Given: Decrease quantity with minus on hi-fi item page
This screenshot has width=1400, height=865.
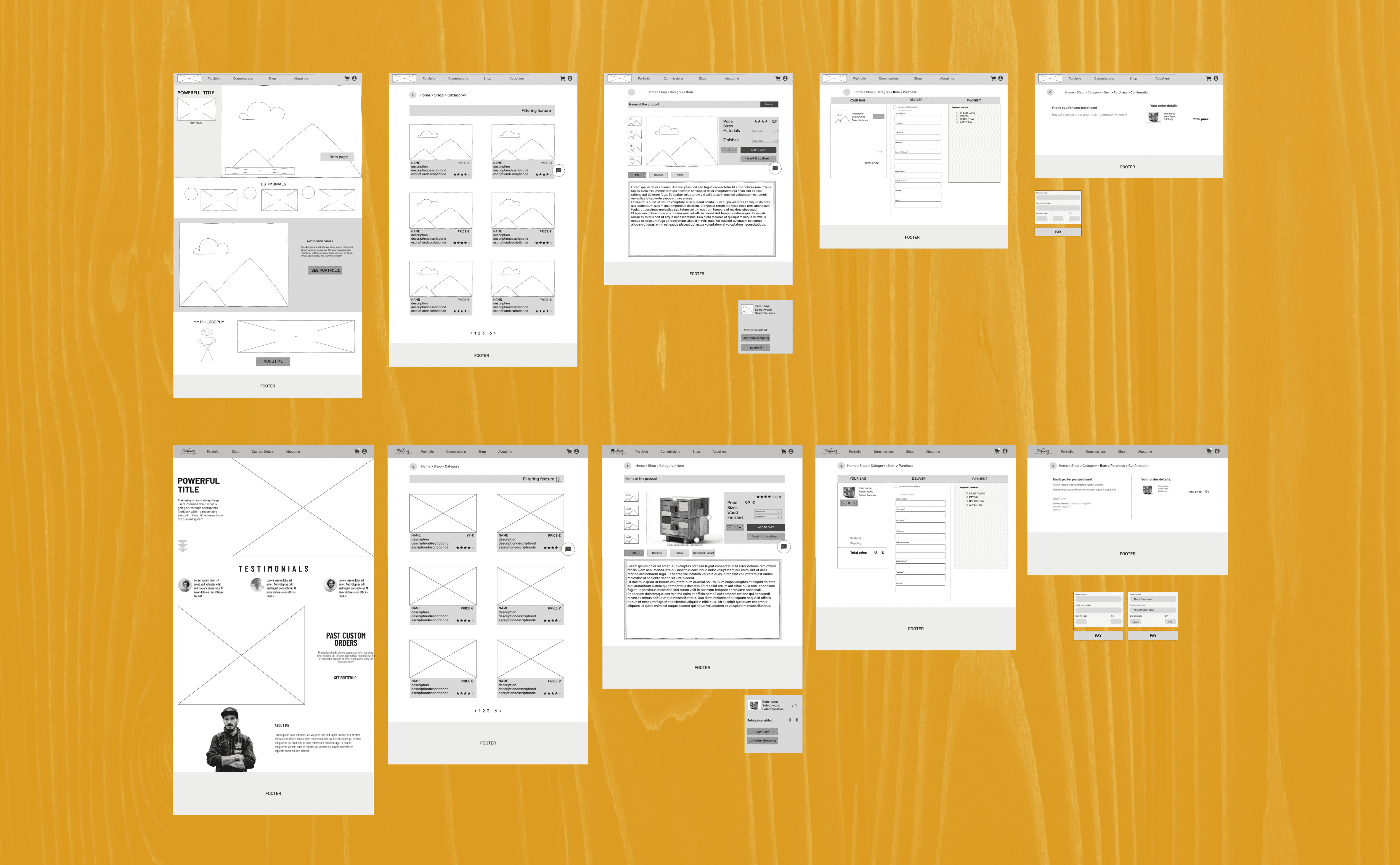Looking at the screenshot, I should pyautogui.click(x=729, y=527).
